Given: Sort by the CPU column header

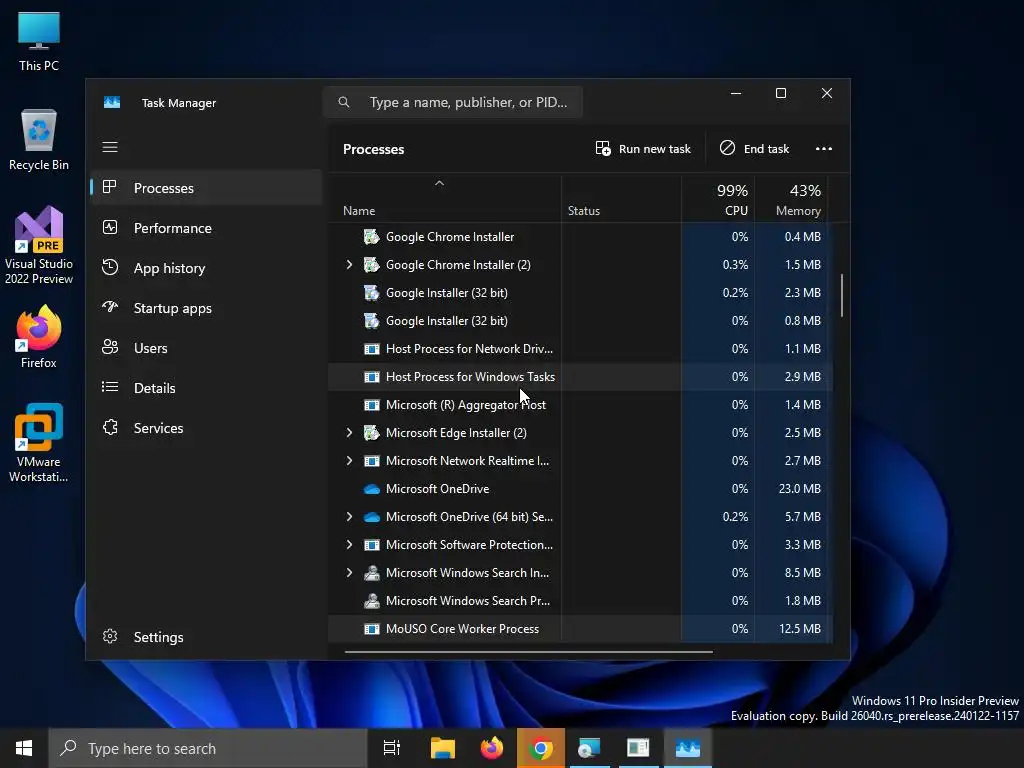Looking at the screenshot, I should [718, 199].
